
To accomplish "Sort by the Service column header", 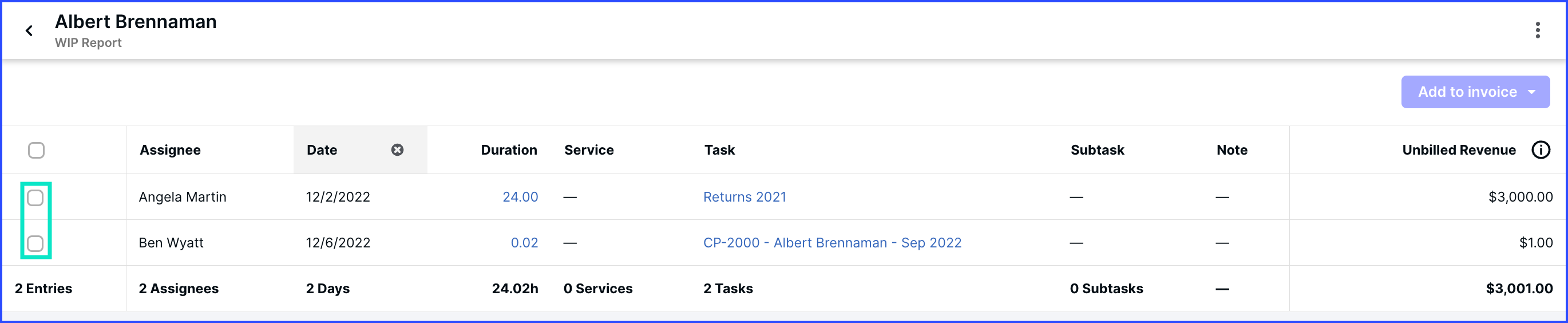I will (x=589, y=150).
